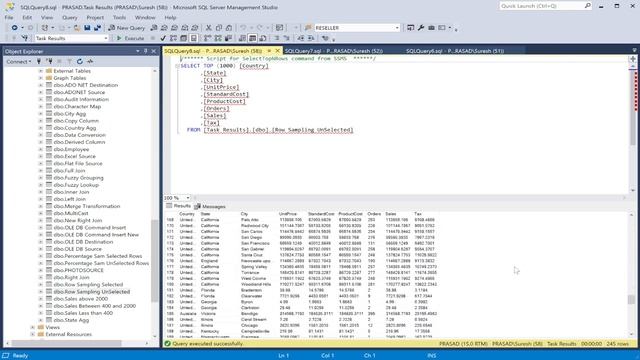Click the Country column header in results
This screenshot has width=640, height=360.
coord(187,214)
